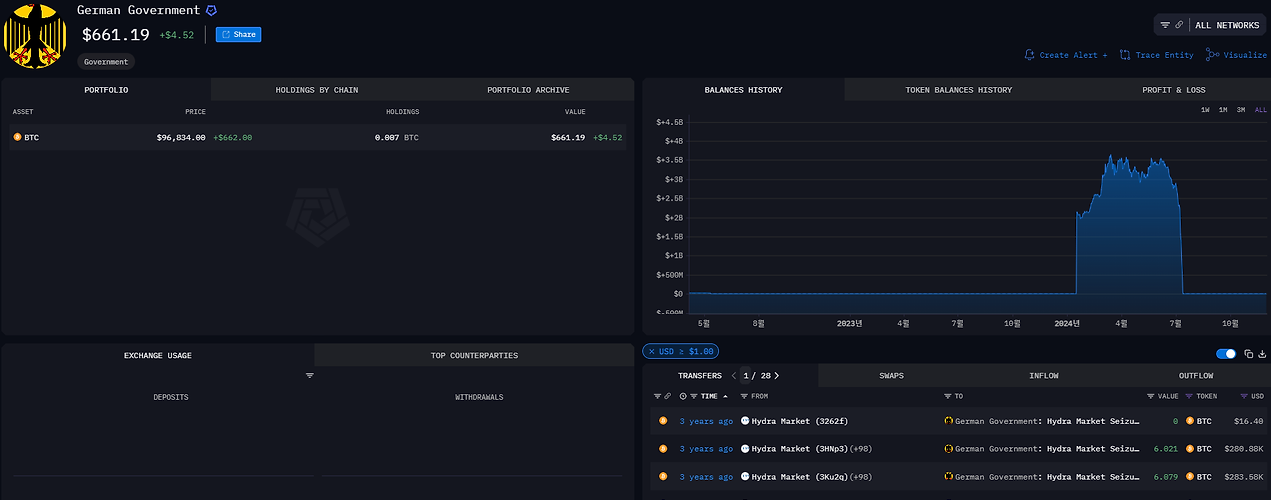Click German Government crest in $16.40 row

[x=949, y=421]
